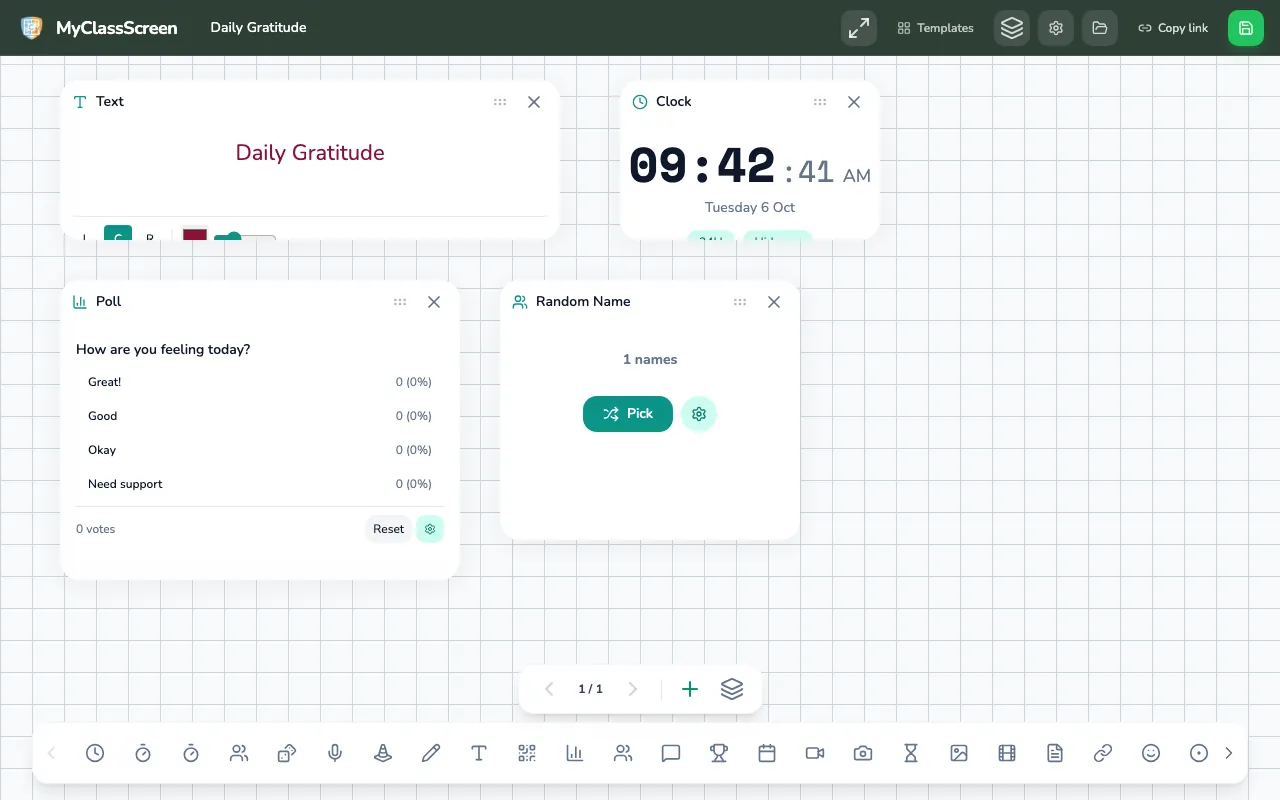1280x800 pixels.
Task: Choose the traffic cone icon in toolbar
Action: [x=383, y=753]
